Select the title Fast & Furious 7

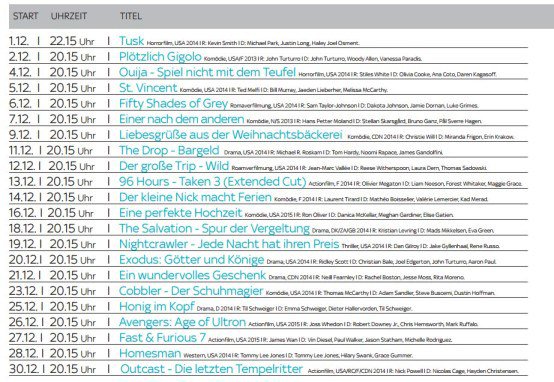[x=163, y=337]
